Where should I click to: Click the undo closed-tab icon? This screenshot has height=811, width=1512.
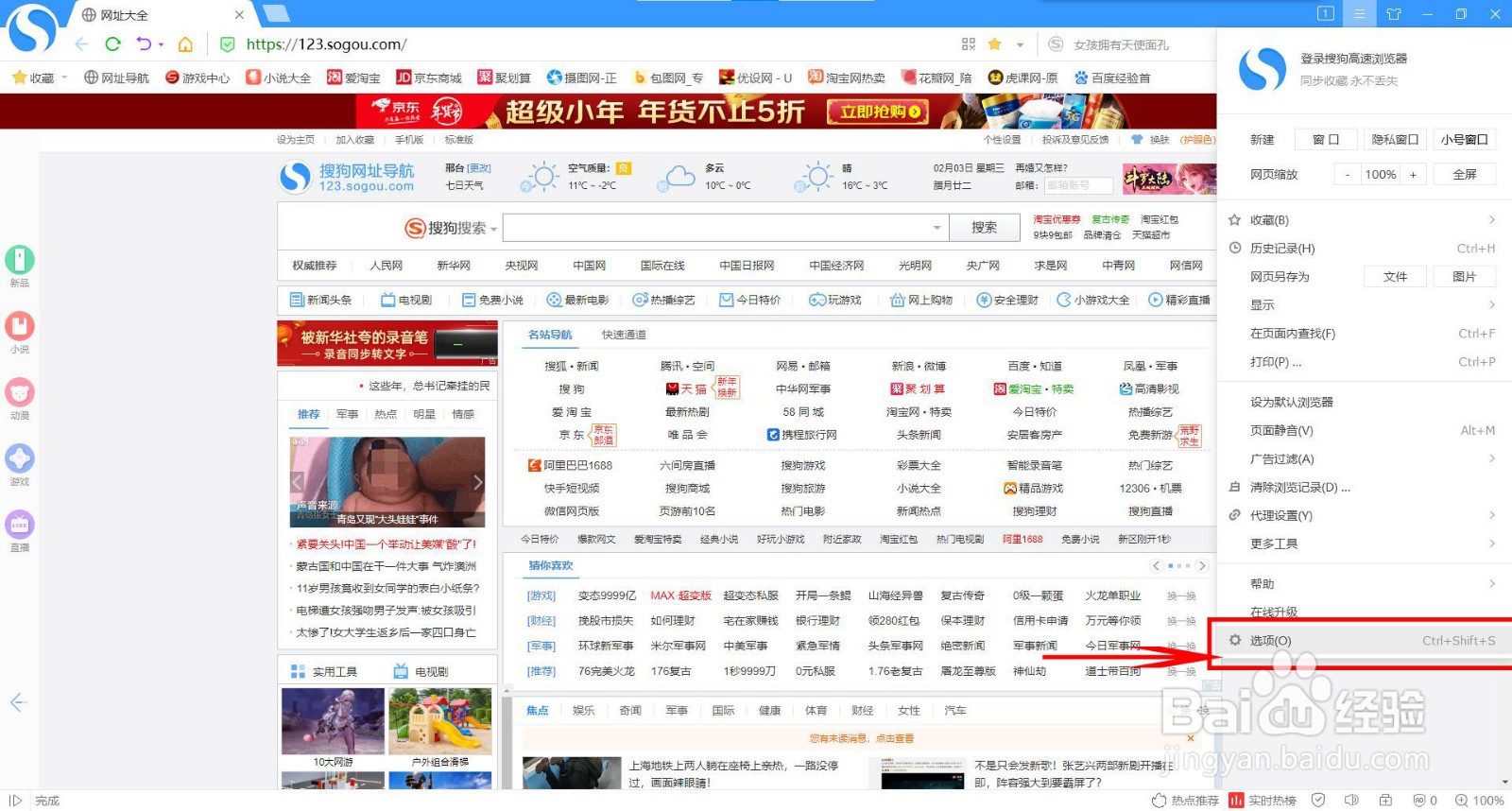144,44
